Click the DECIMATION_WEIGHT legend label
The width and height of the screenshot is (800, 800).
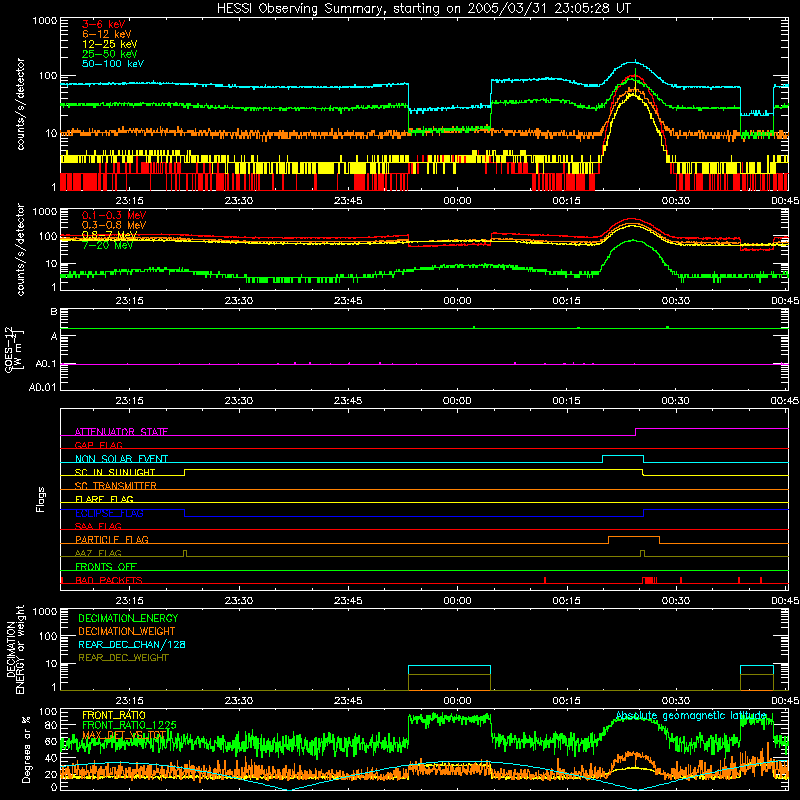coord(127,631)
